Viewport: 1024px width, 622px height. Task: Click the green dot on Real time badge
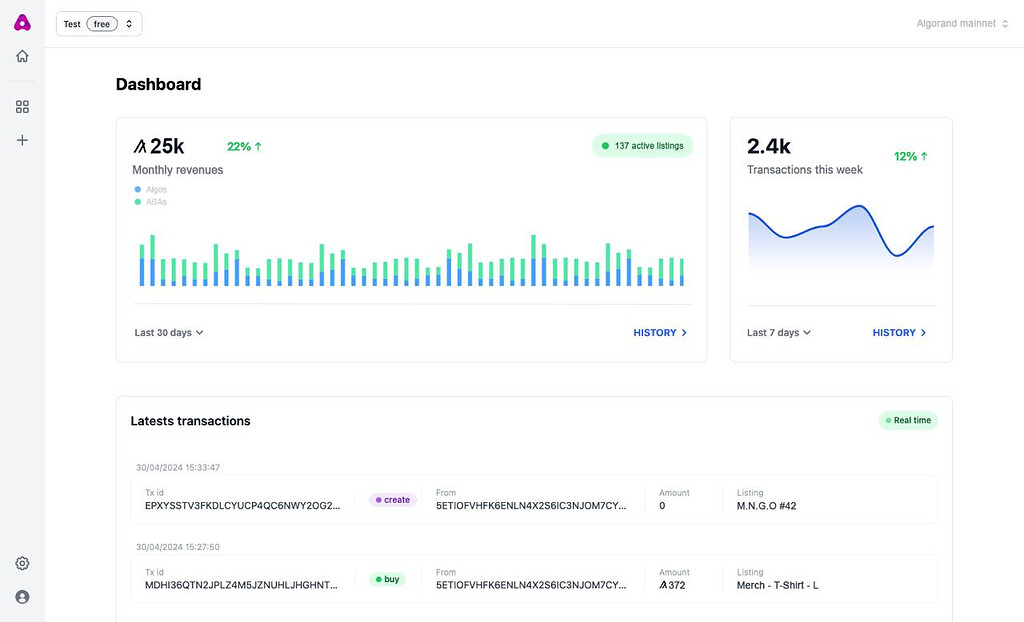pyautogui.click(x=890, y=420)
